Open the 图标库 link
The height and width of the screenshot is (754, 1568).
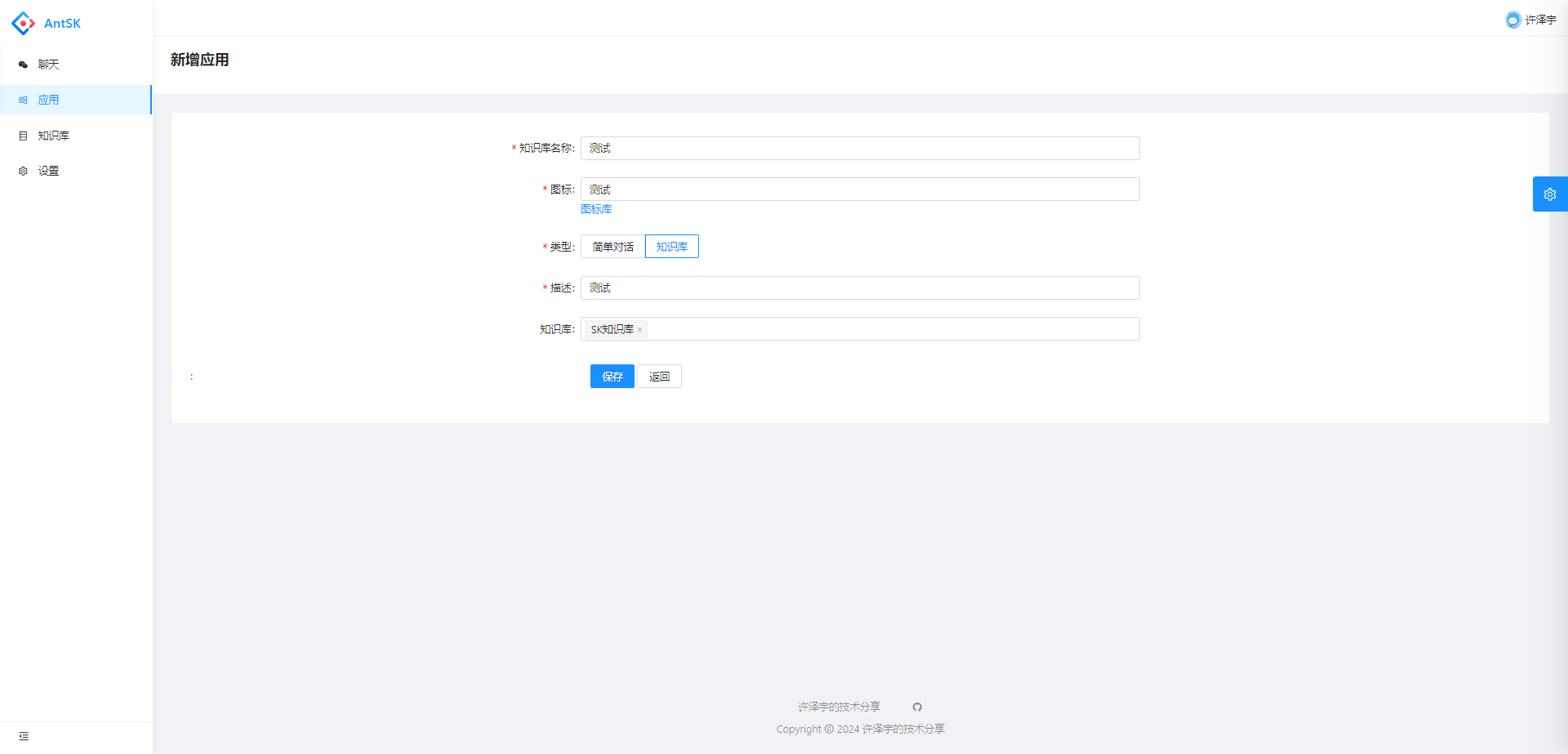click(596, 209)
